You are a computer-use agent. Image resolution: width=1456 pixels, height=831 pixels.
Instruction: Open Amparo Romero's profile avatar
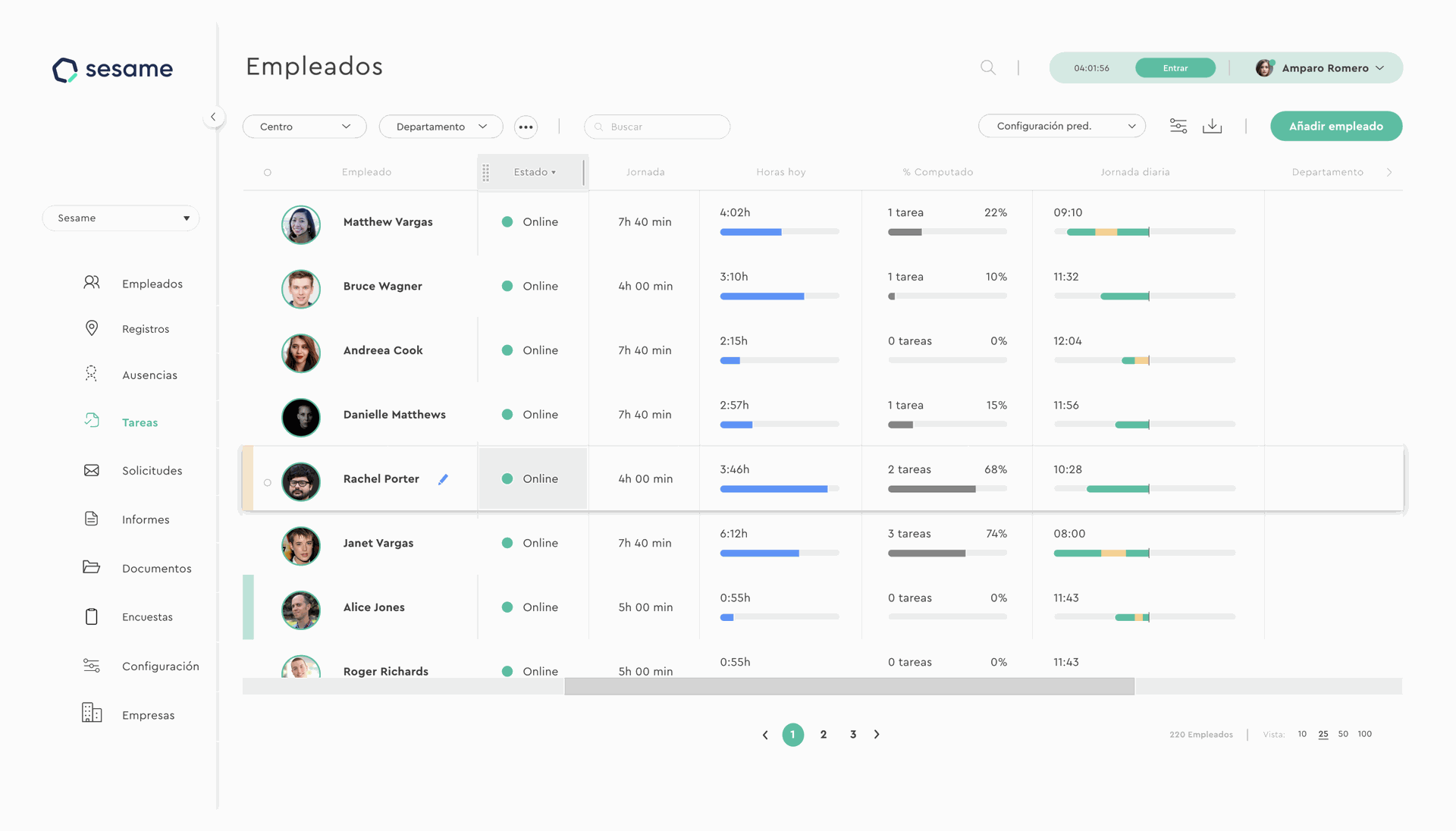1264,68
